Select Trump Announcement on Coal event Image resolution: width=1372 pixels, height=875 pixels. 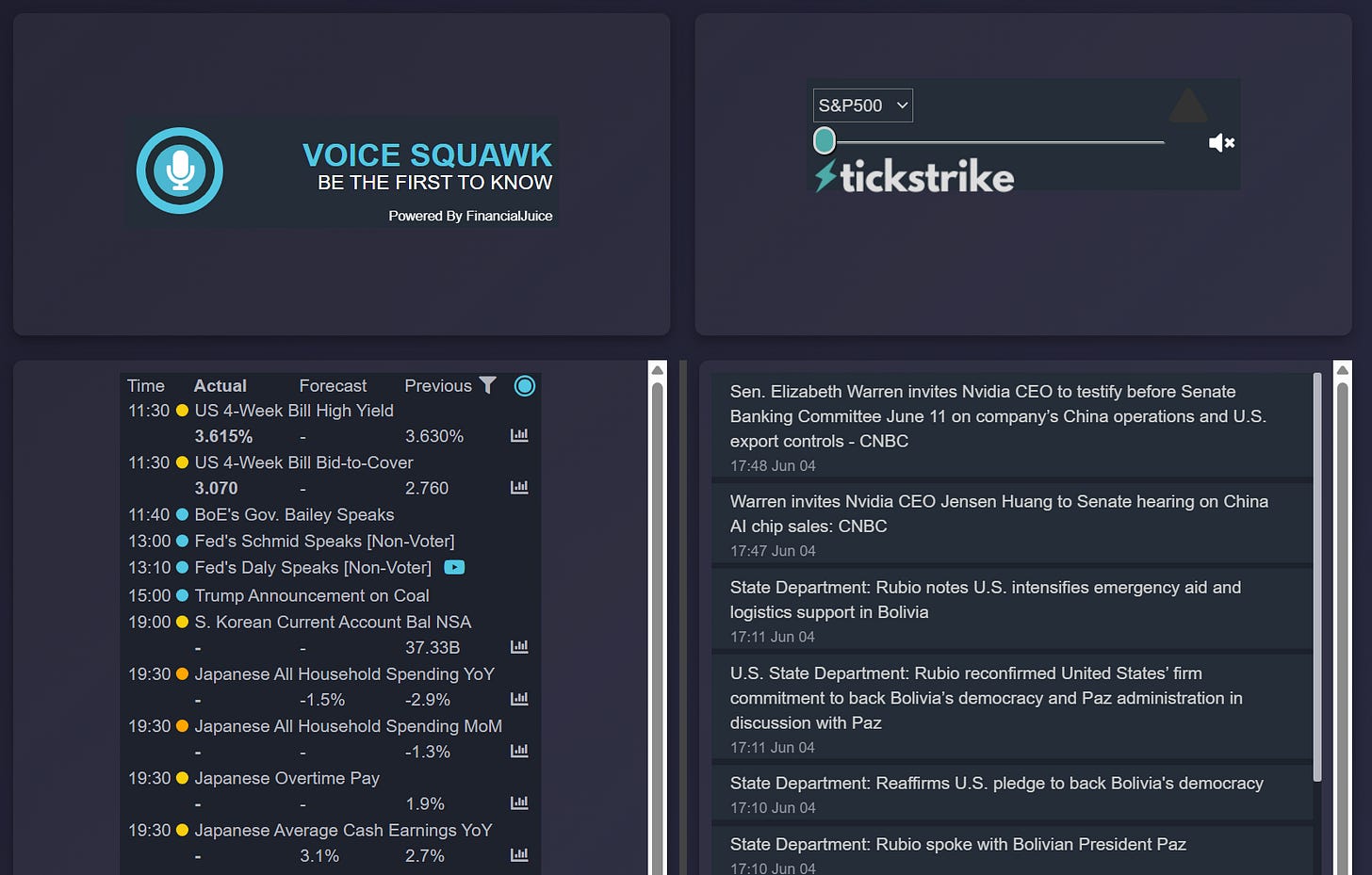311,595
